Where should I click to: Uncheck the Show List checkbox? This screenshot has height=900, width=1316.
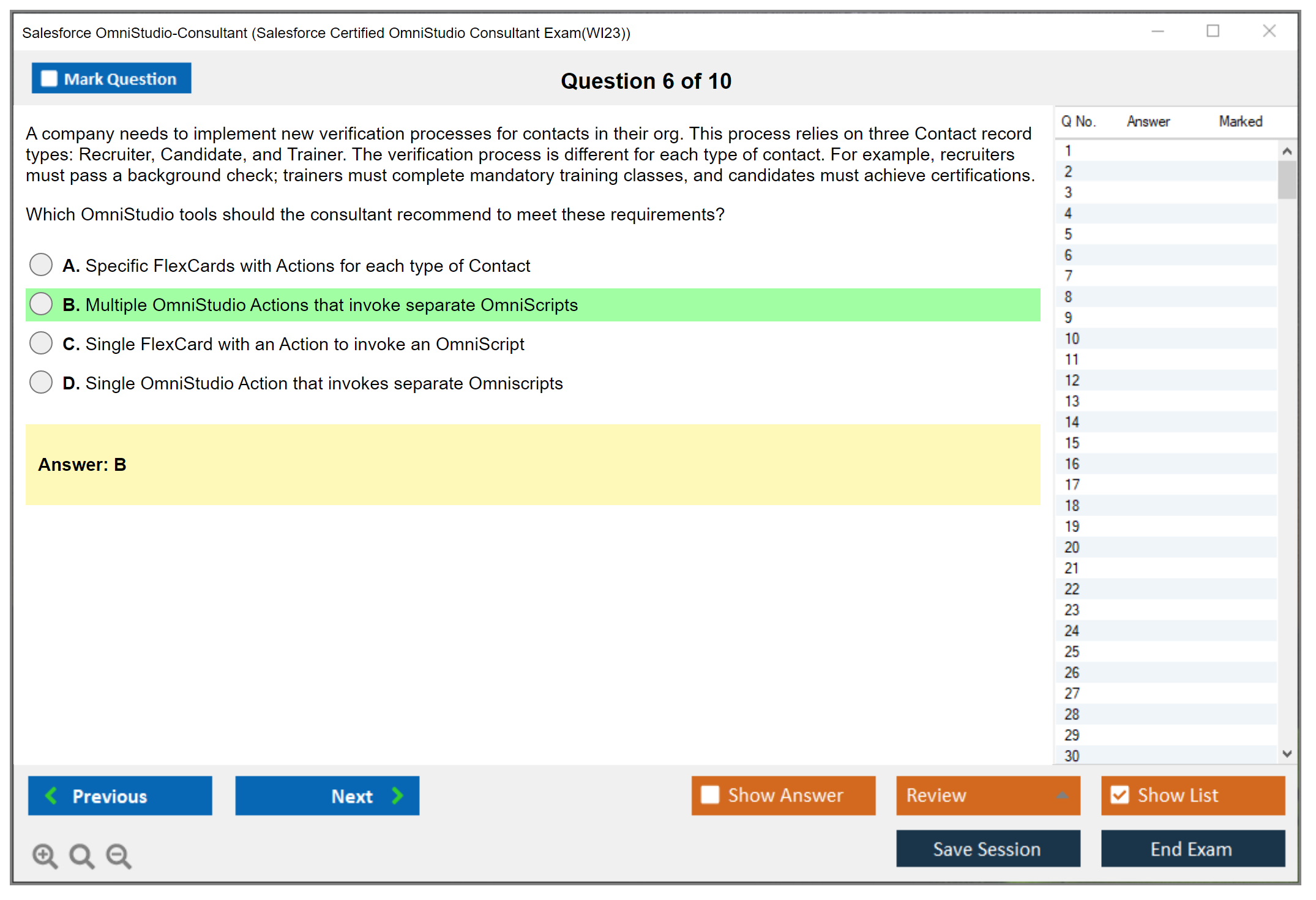pos(1120,795)
